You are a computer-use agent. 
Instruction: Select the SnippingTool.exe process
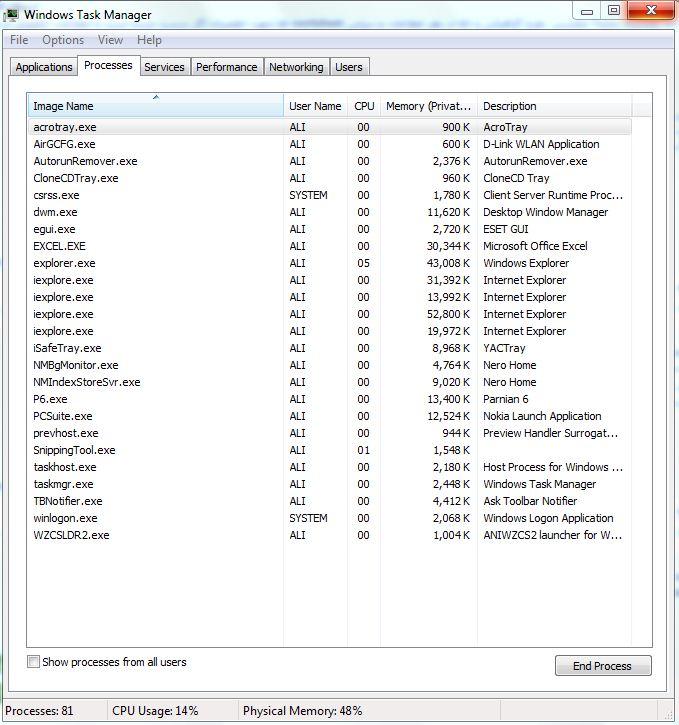point(330,450)
